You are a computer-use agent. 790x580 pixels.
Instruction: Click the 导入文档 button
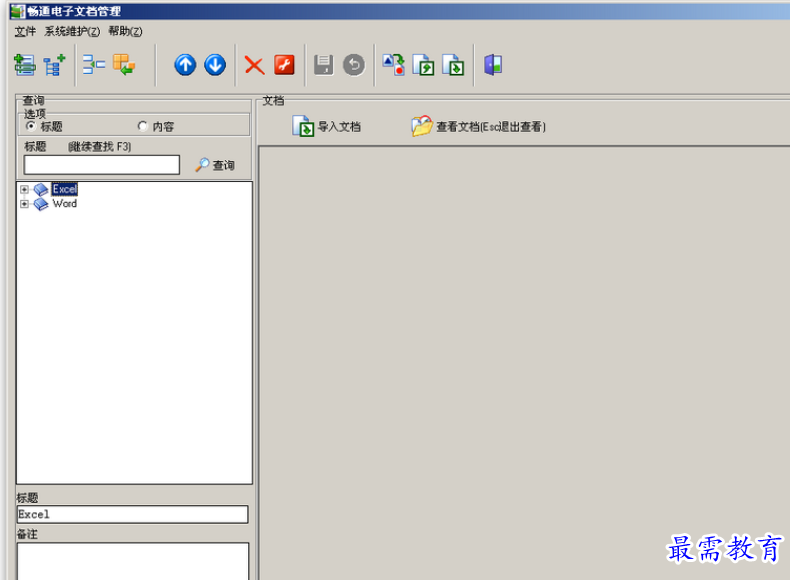[326, 126]
